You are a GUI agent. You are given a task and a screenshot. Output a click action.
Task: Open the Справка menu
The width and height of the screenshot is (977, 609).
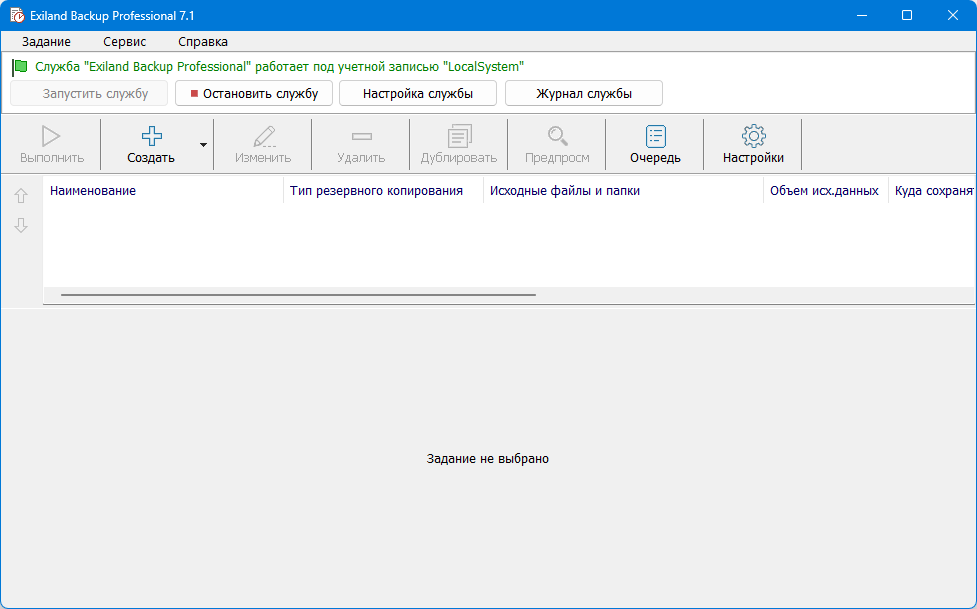click(x=203, y=42)
